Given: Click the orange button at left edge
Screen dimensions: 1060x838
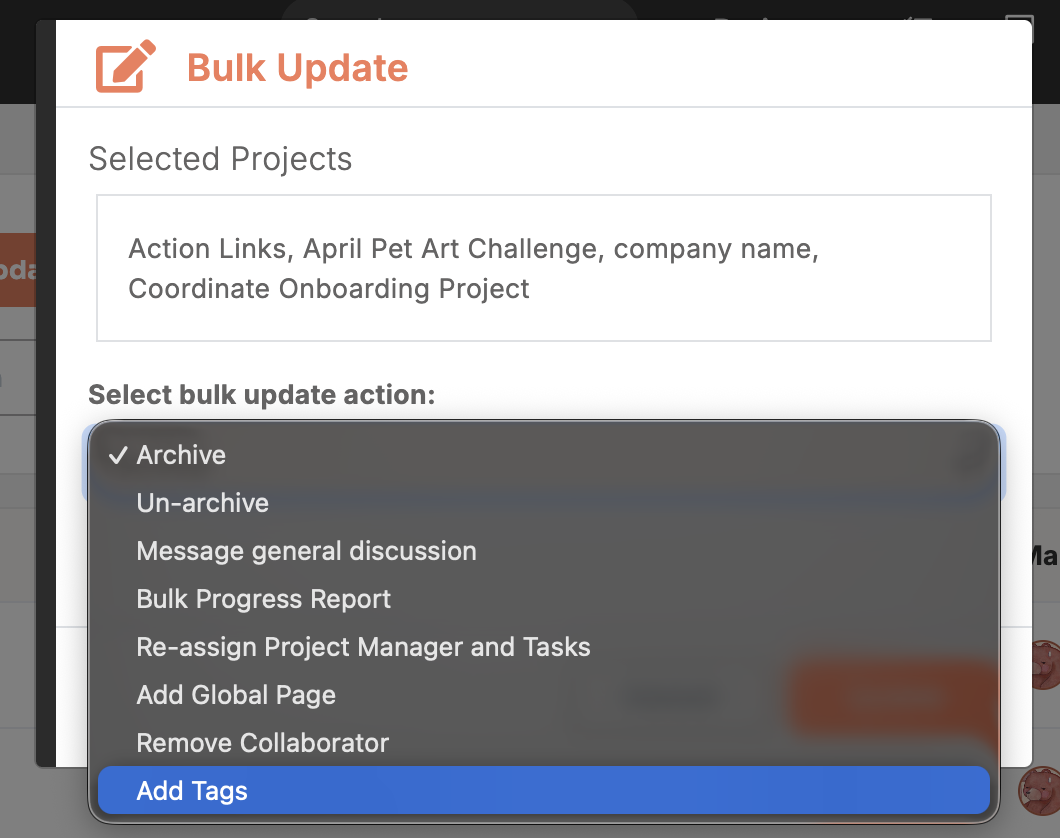Looking at the screenshot, I should (18, 270).
